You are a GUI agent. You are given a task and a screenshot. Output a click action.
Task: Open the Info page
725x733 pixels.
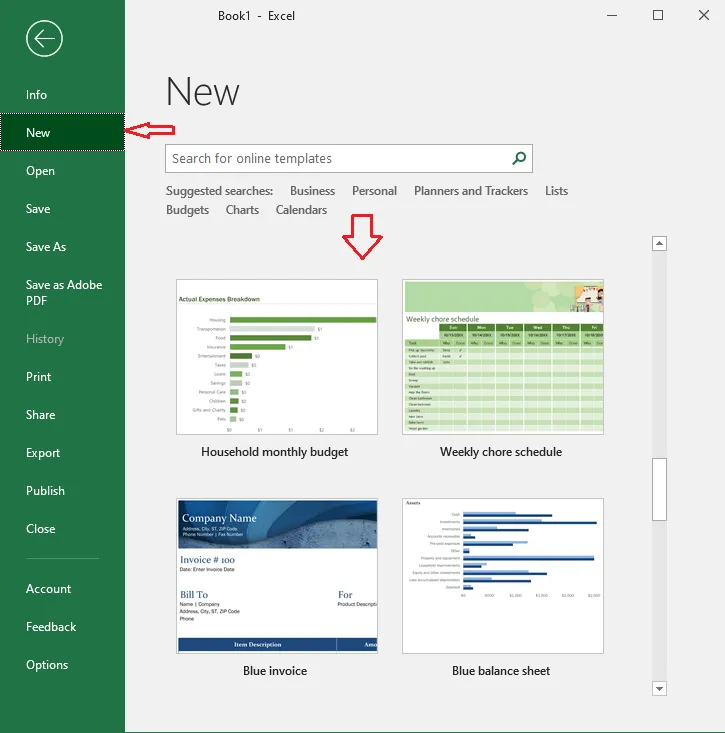pos(62,95)
